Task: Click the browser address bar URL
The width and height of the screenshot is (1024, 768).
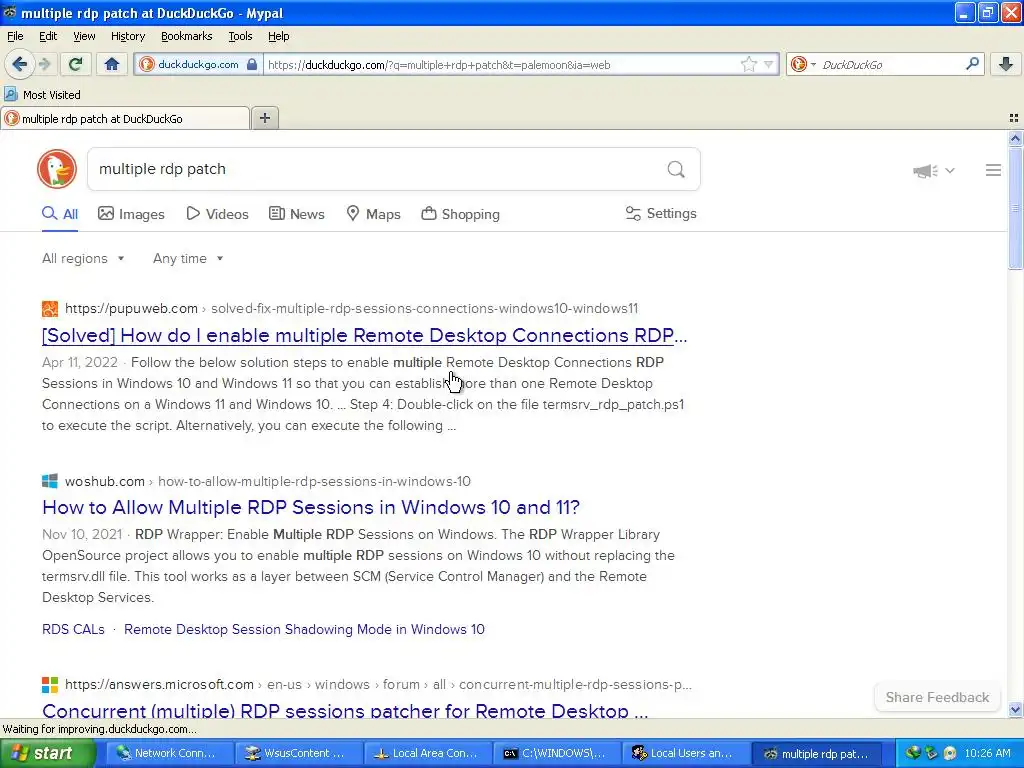Action: (x=502, y=65)
